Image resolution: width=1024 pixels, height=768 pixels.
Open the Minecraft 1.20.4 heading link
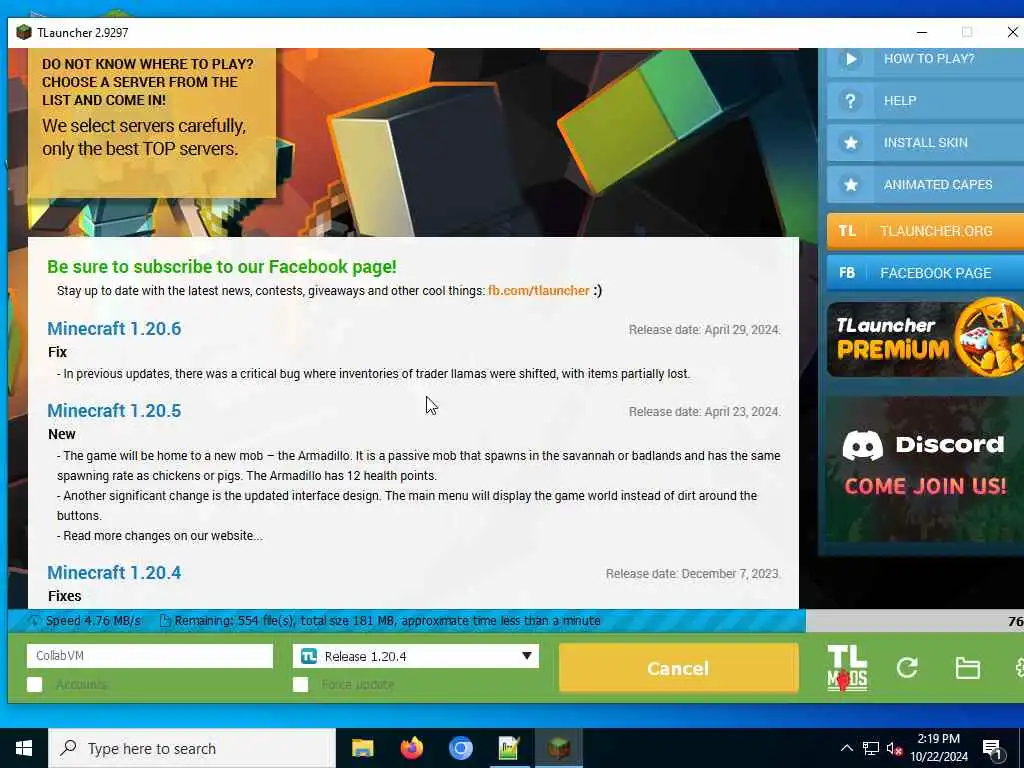point(114,573)
